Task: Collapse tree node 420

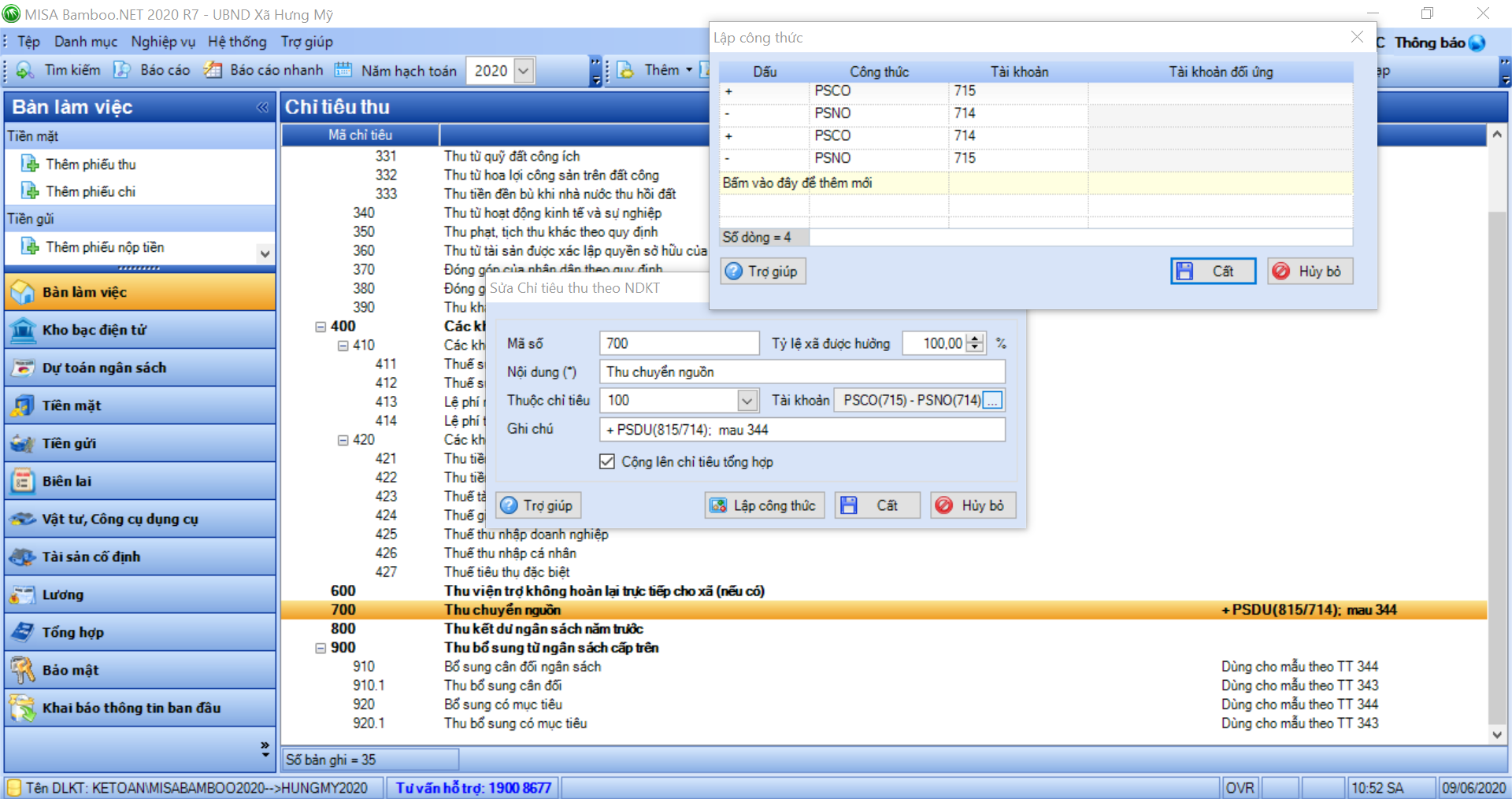Action: (x=343, y=440)
